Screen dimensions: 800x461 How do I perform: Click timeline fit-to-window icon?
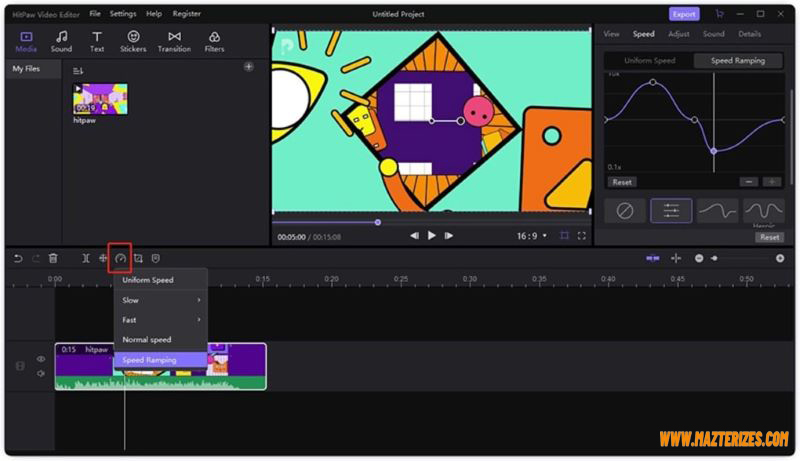[x=676, y=259]
